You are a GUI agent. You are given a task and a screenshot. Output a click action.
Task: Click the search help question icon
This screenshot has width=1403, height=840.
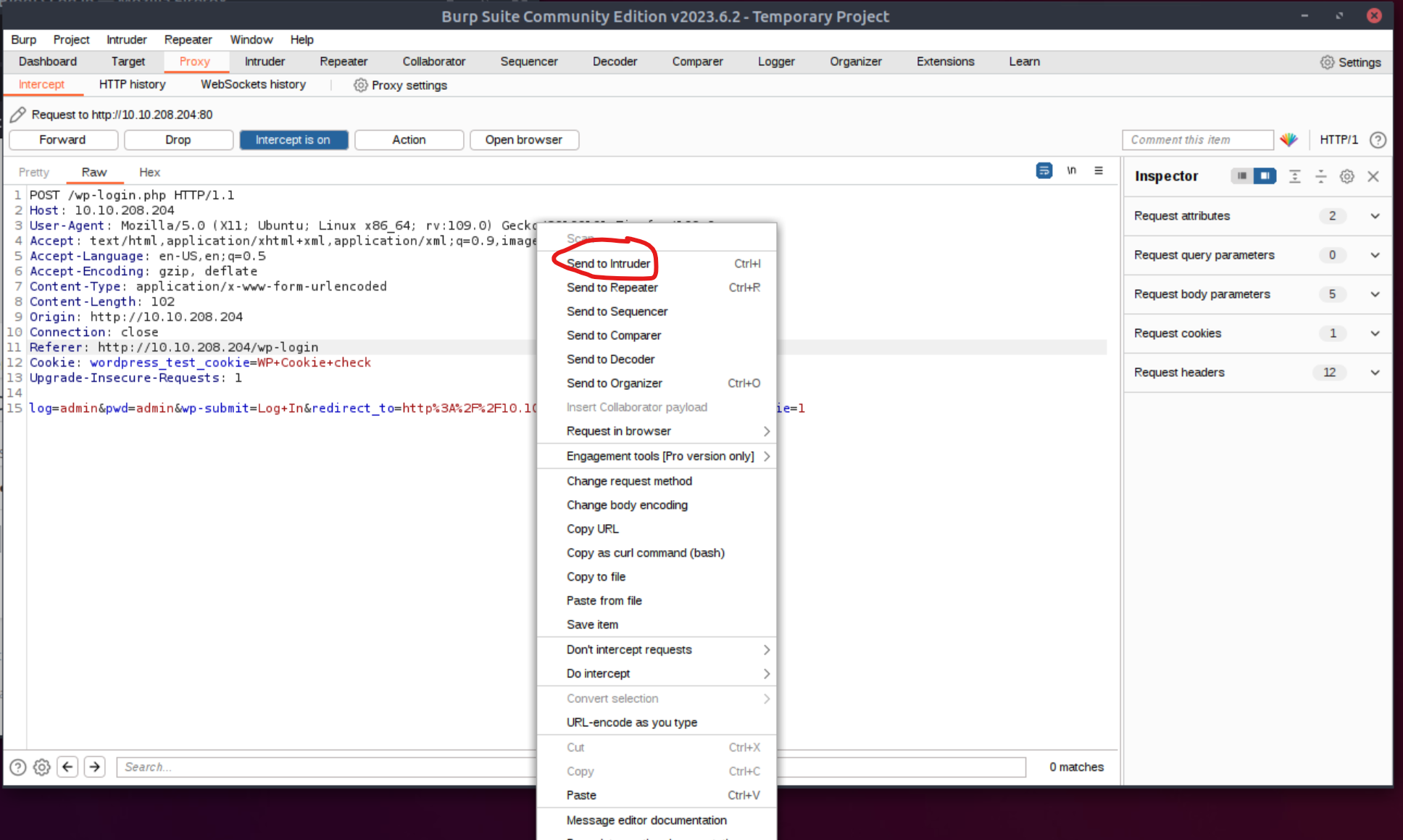(x=18, y=767)
